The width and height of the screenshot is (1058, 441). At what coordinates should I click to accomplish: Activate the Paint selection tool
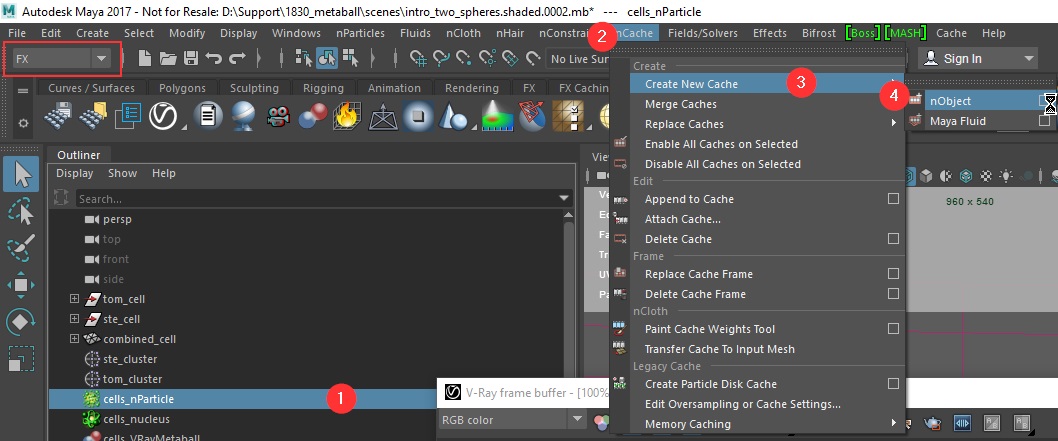[21, 247]
